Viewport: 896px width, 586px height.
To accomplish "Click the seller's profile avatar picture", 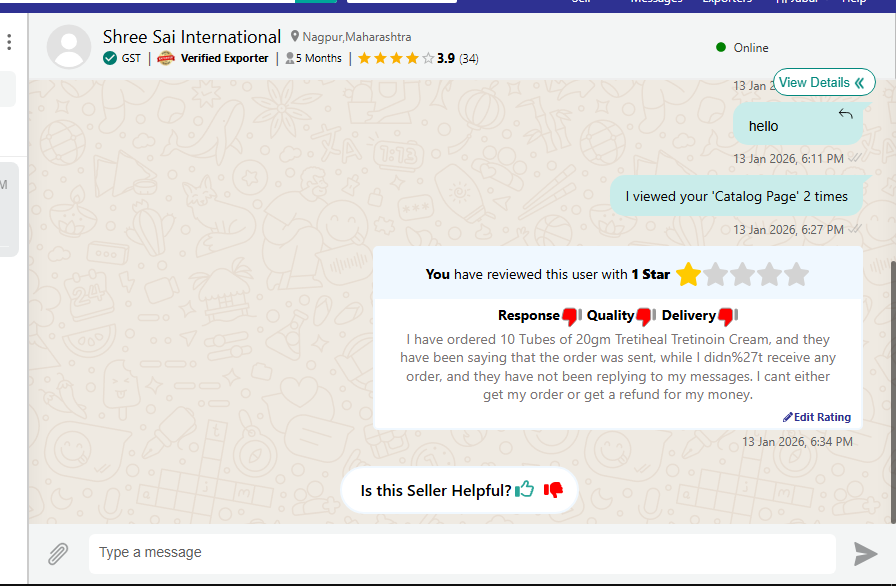I will [69, 47].
